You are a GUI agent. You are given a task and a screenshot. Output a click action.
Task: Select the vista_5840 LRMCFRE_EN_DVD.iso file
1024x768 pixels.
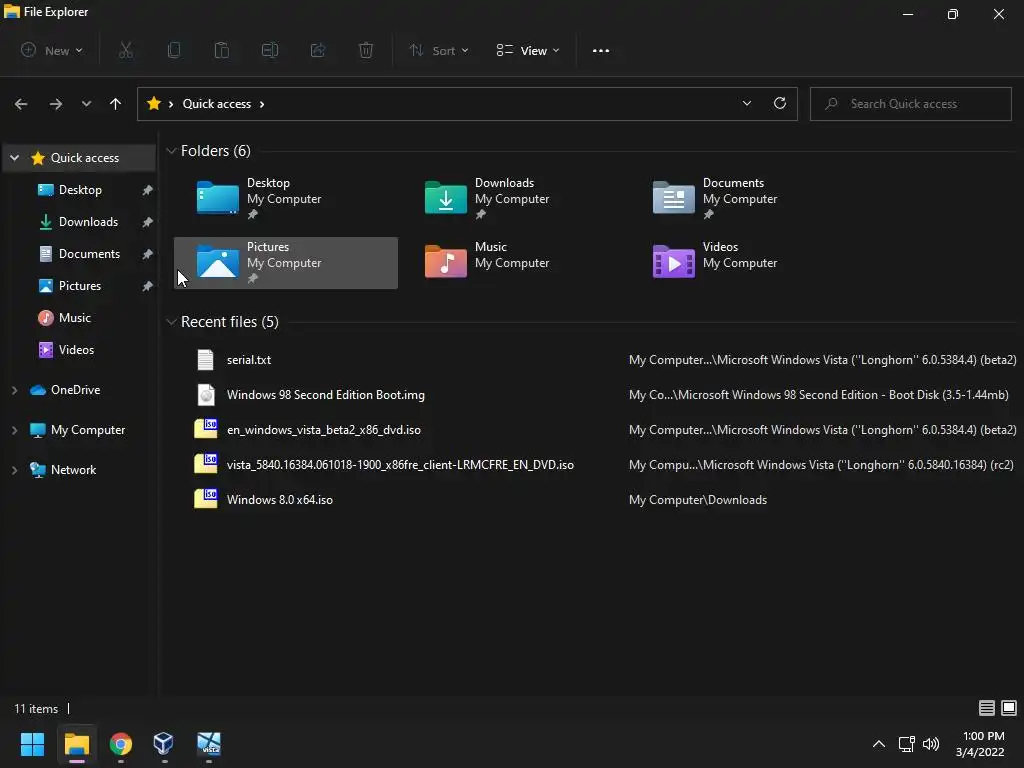[x=400, y=464]
